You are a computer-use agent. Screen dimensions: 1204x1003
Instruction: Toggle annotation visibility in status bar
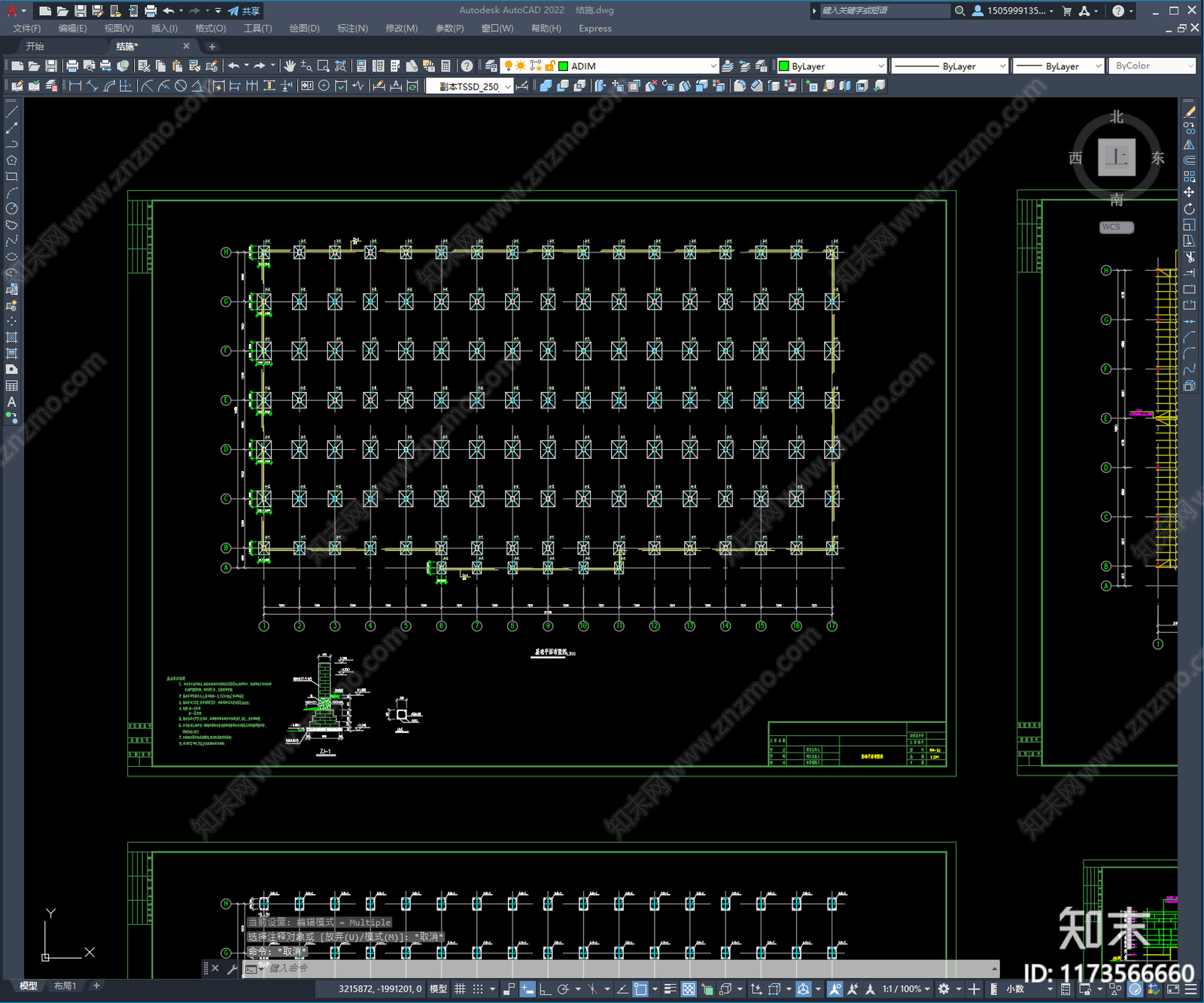(835, 989)
